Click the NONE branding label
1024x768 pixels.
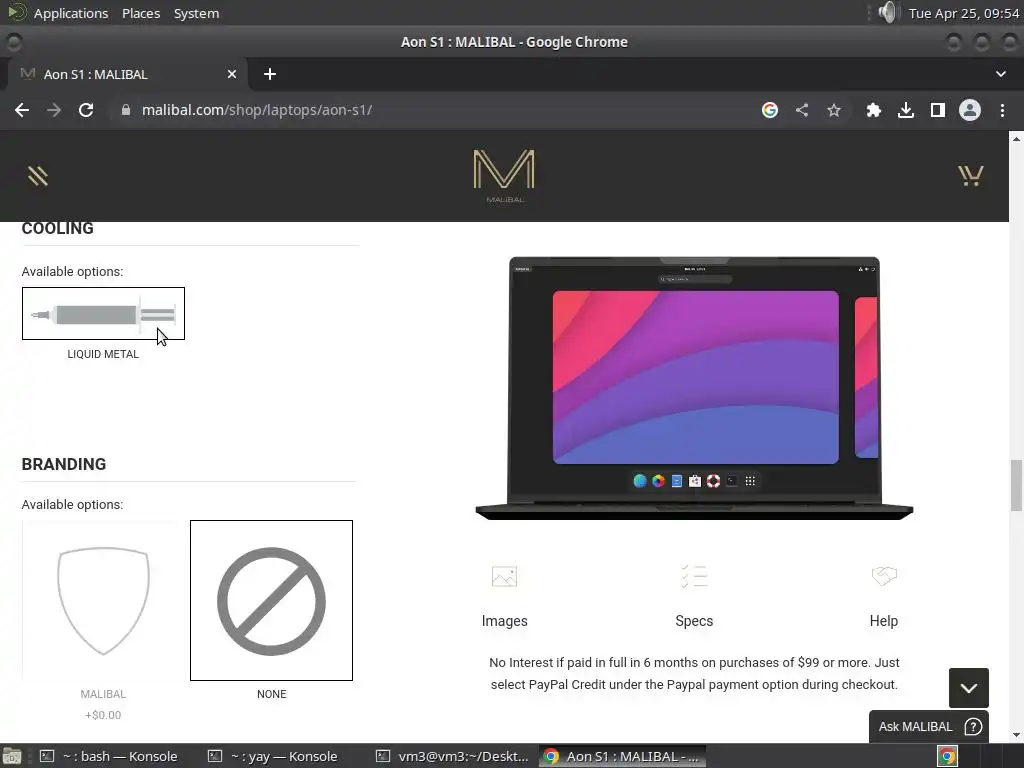click(x=271, y=694)
